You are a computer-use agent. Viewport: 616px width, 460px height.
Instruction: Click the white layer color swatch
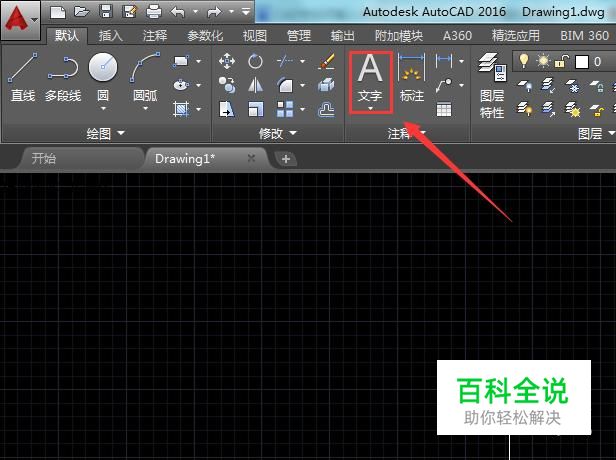(x=582, y=62)
